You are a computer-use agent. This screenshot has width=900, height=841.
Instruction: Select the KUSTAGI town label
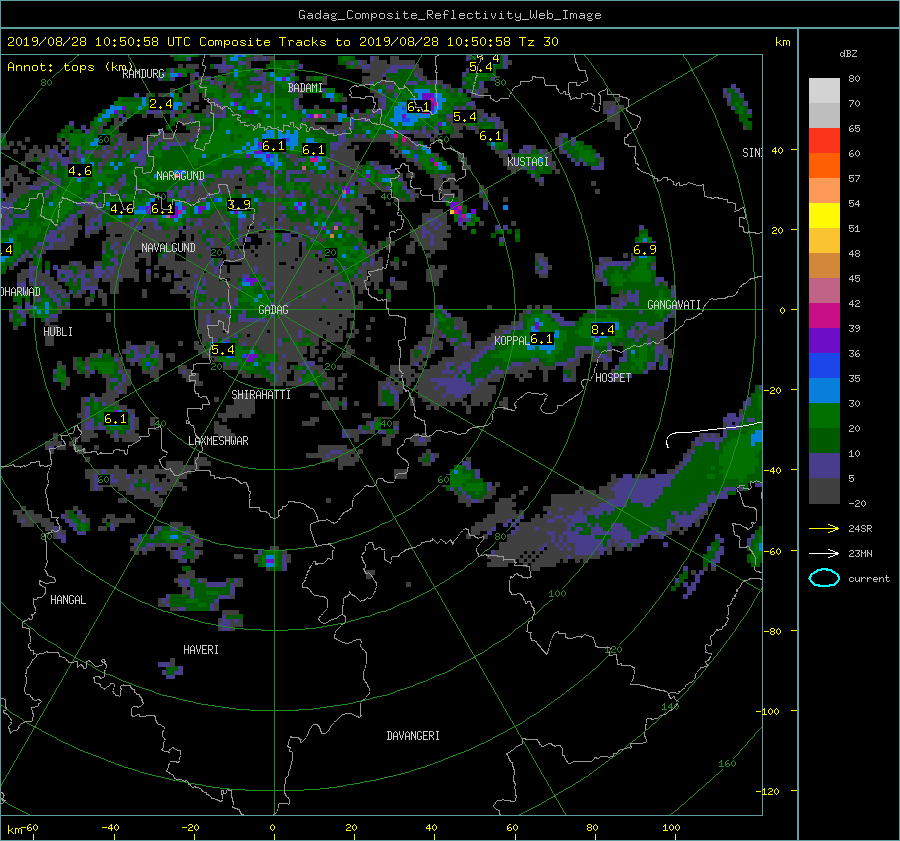tap(527, 162)
